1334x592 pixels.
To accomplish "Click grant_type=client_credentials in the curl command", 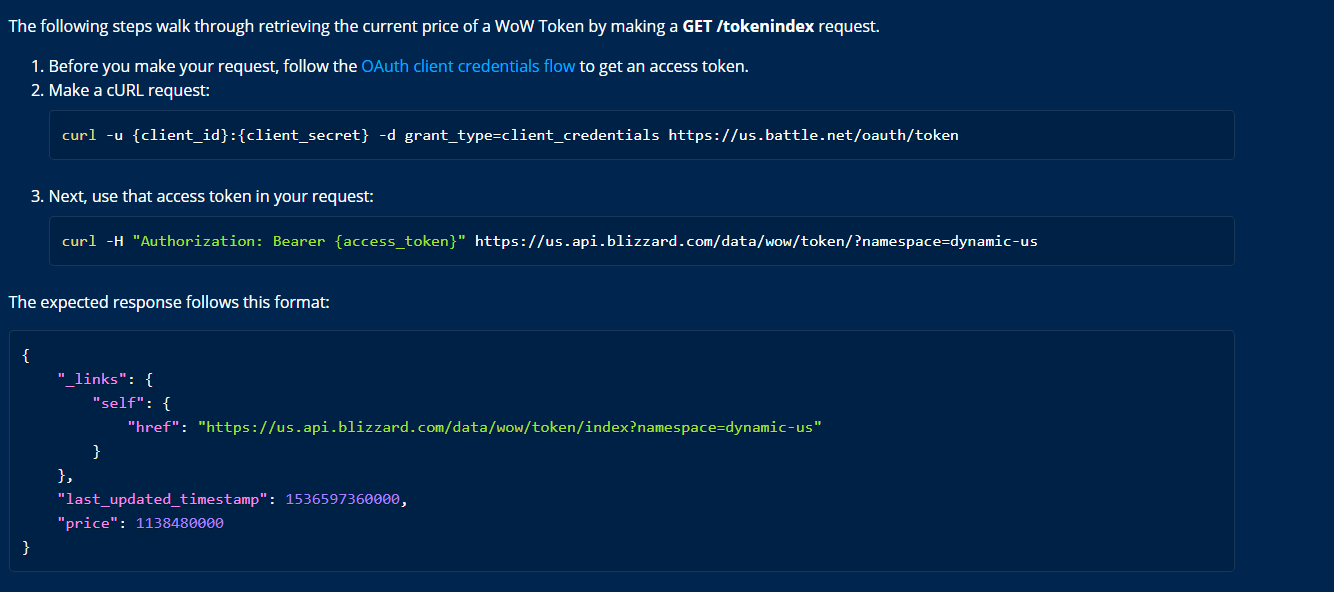I will 532,135.
